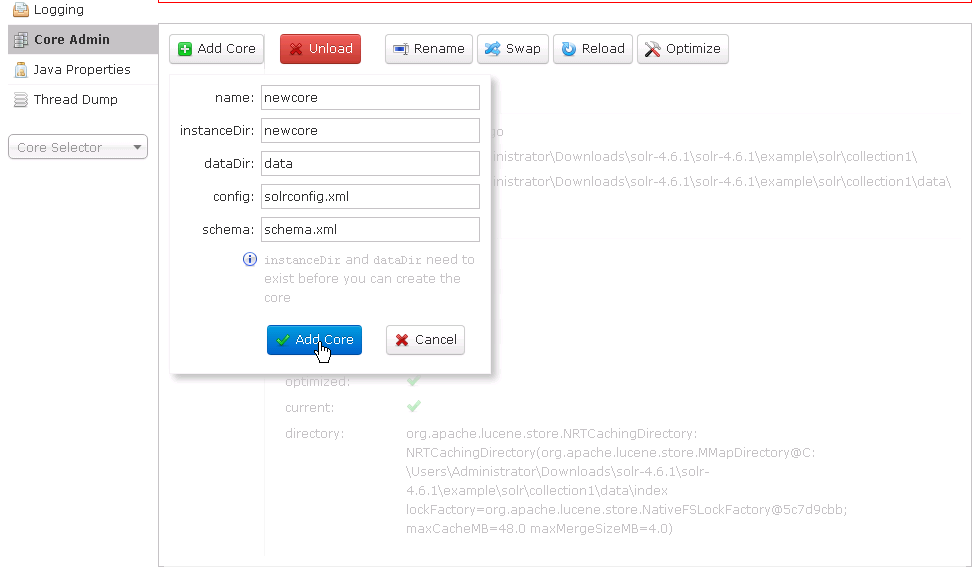Click the blue Add Core submit button
974x567 pixels.
click(314, 340)
